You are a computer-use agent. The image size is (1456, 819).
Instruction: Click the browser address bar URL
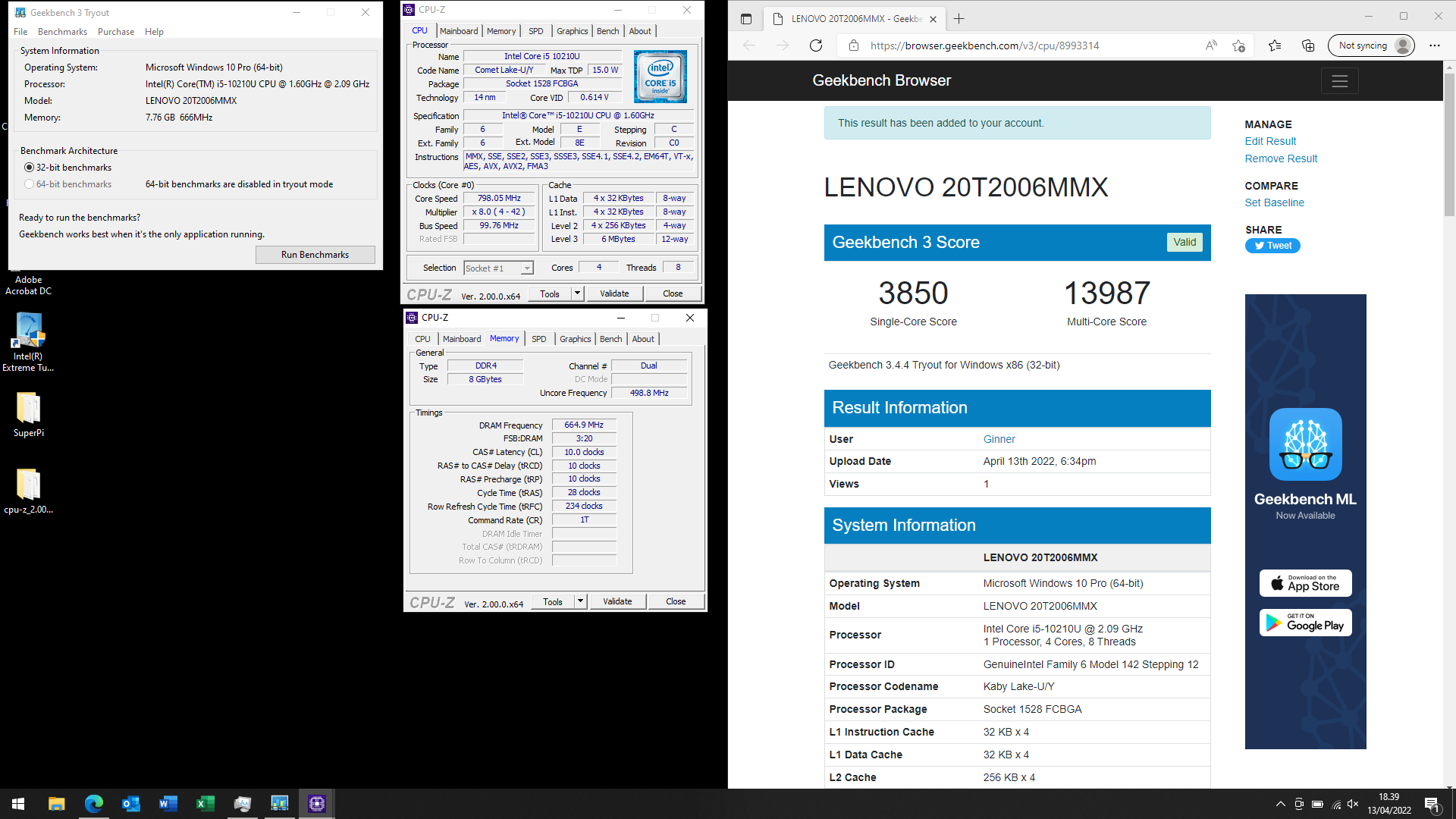click(984, 45)
